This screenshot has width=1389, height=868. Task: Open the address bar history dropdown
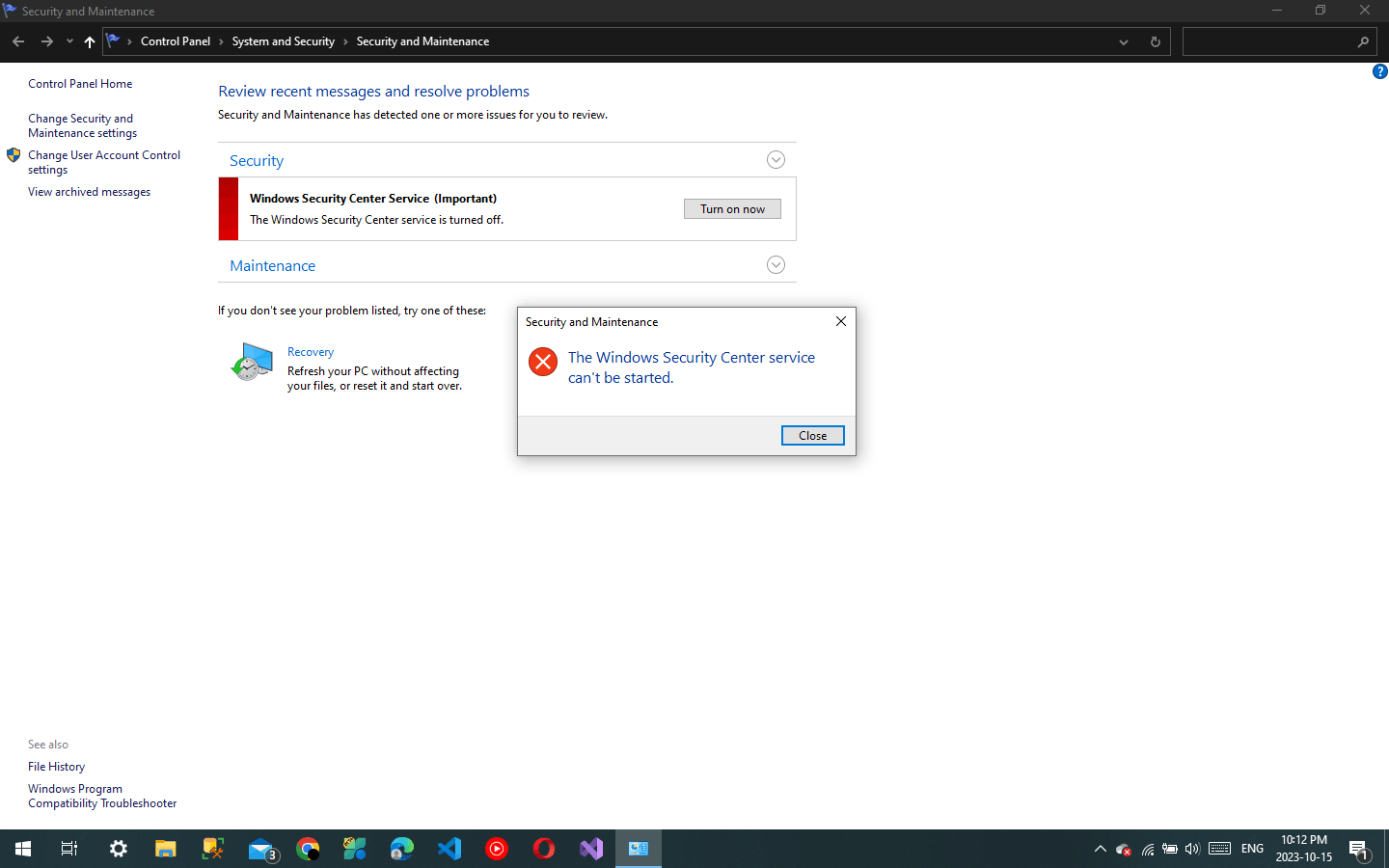click(x=1124, y=41)
